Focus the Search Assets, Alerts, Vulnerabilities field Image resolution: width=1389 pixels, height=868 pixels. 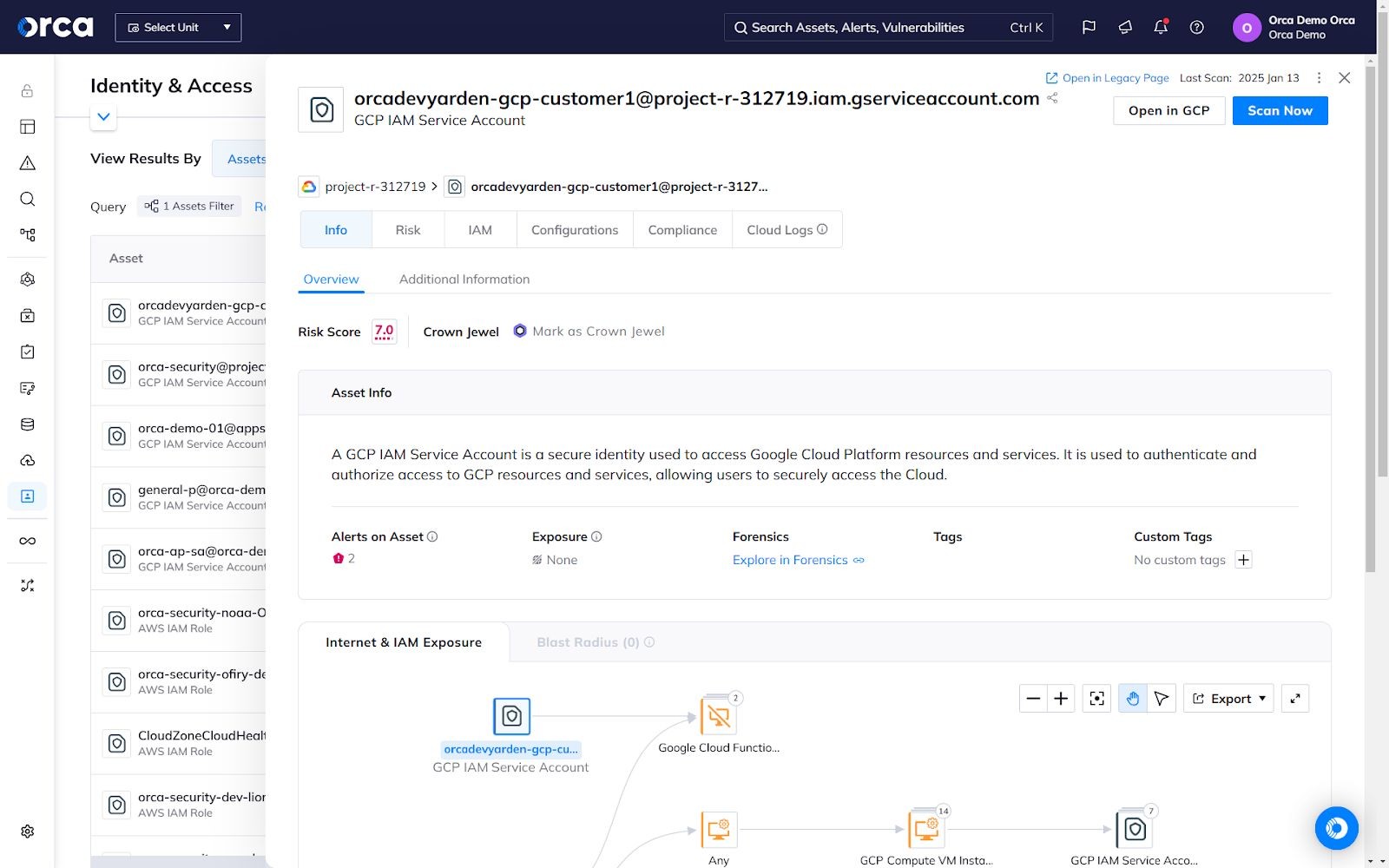(x=888, y=27)
